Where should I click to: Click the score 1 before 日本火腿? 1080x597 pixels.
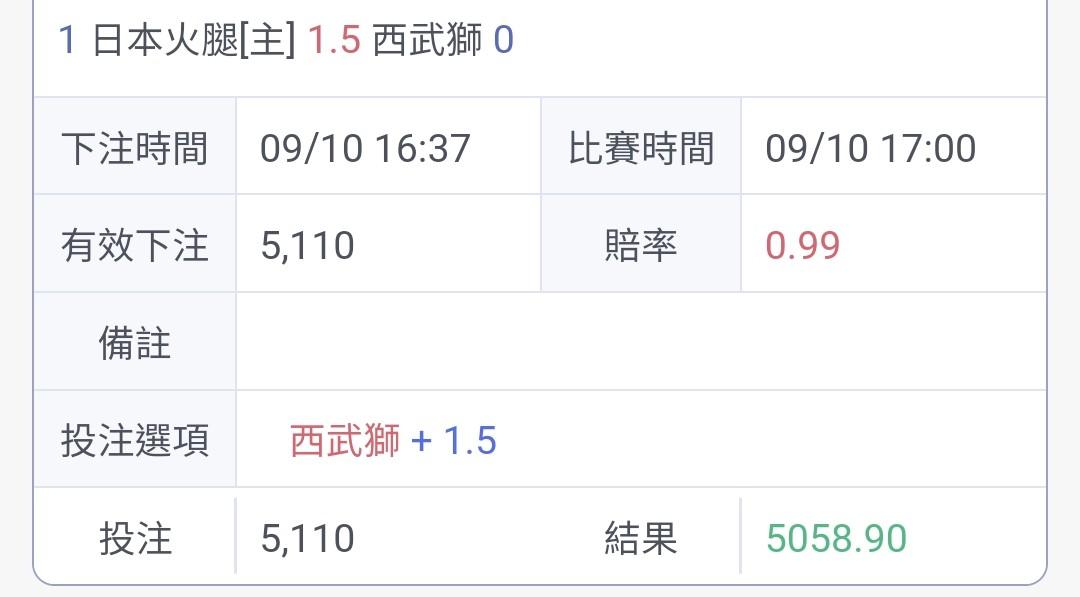(67, 39)
